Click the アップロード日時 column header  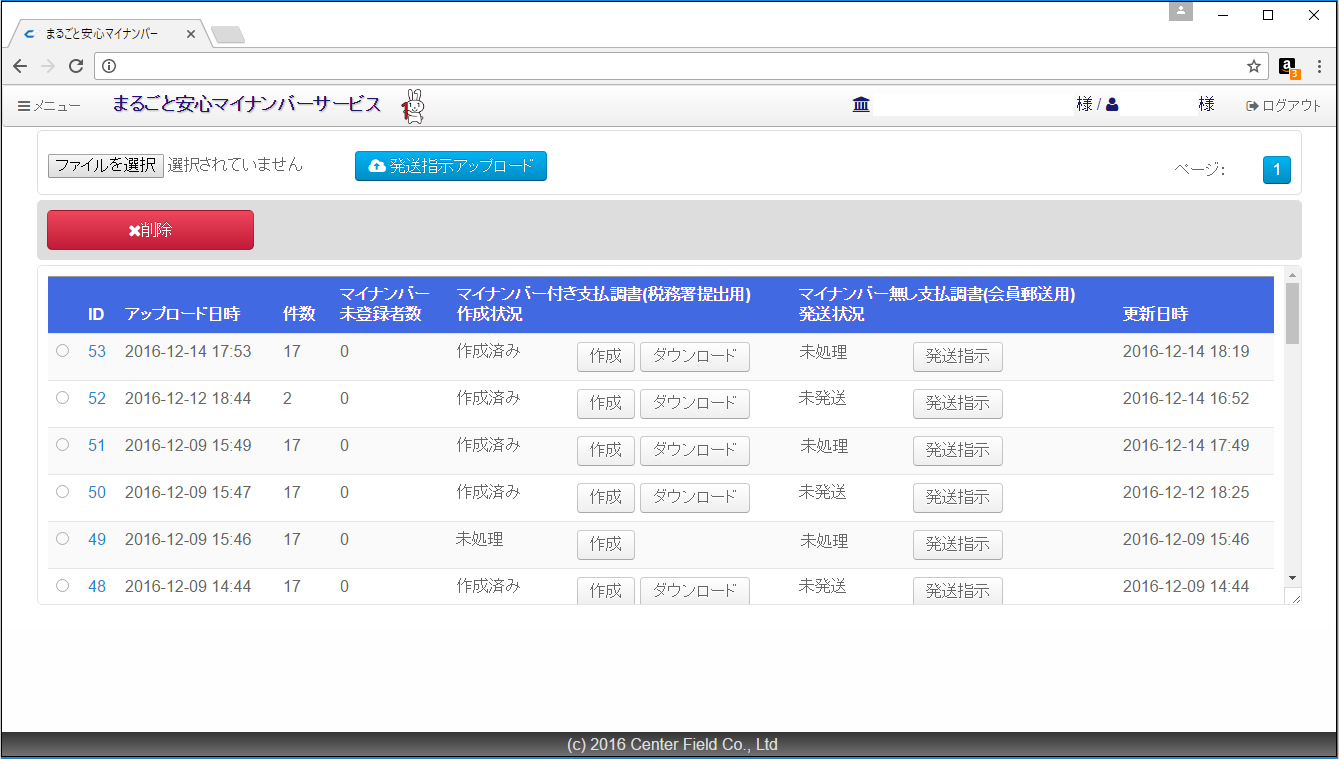point(182,314)
